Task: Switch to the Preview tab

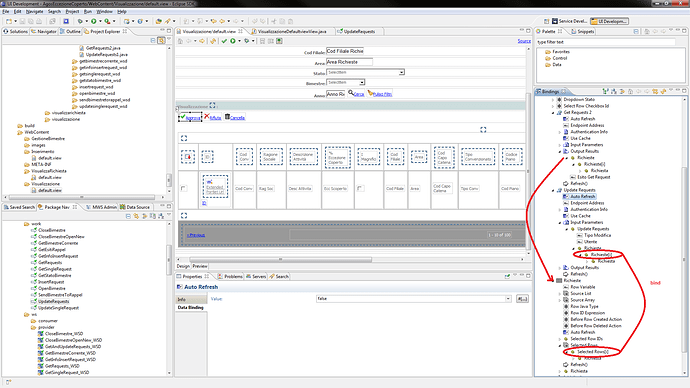Action: 199,266
